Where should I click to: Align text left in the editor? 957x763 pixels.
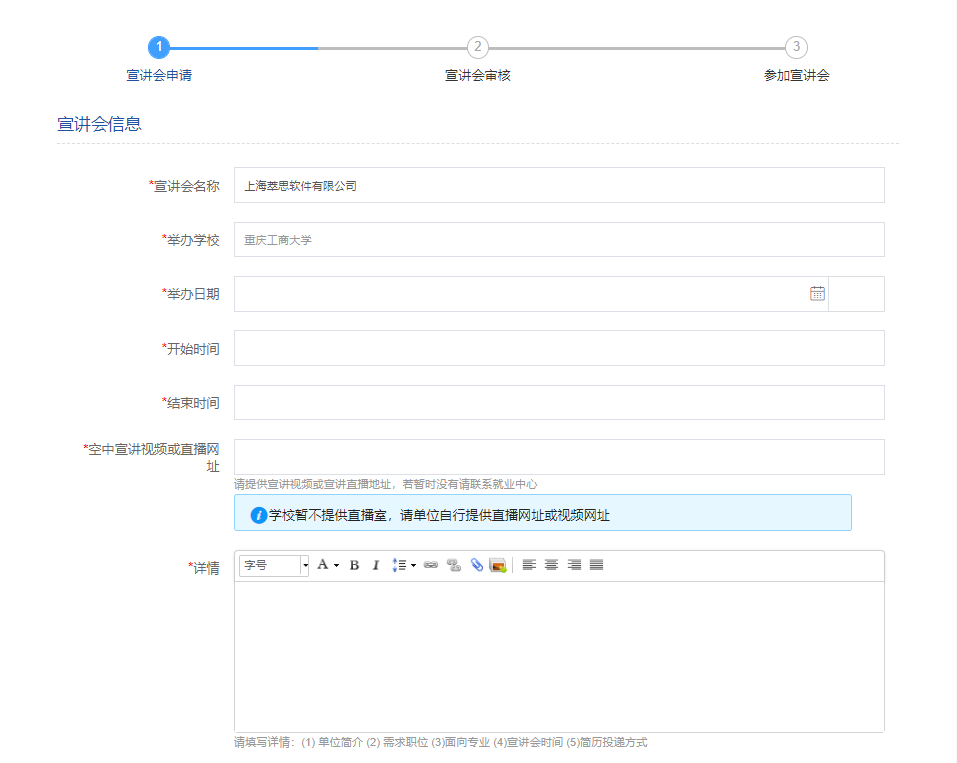coord(529,565)
